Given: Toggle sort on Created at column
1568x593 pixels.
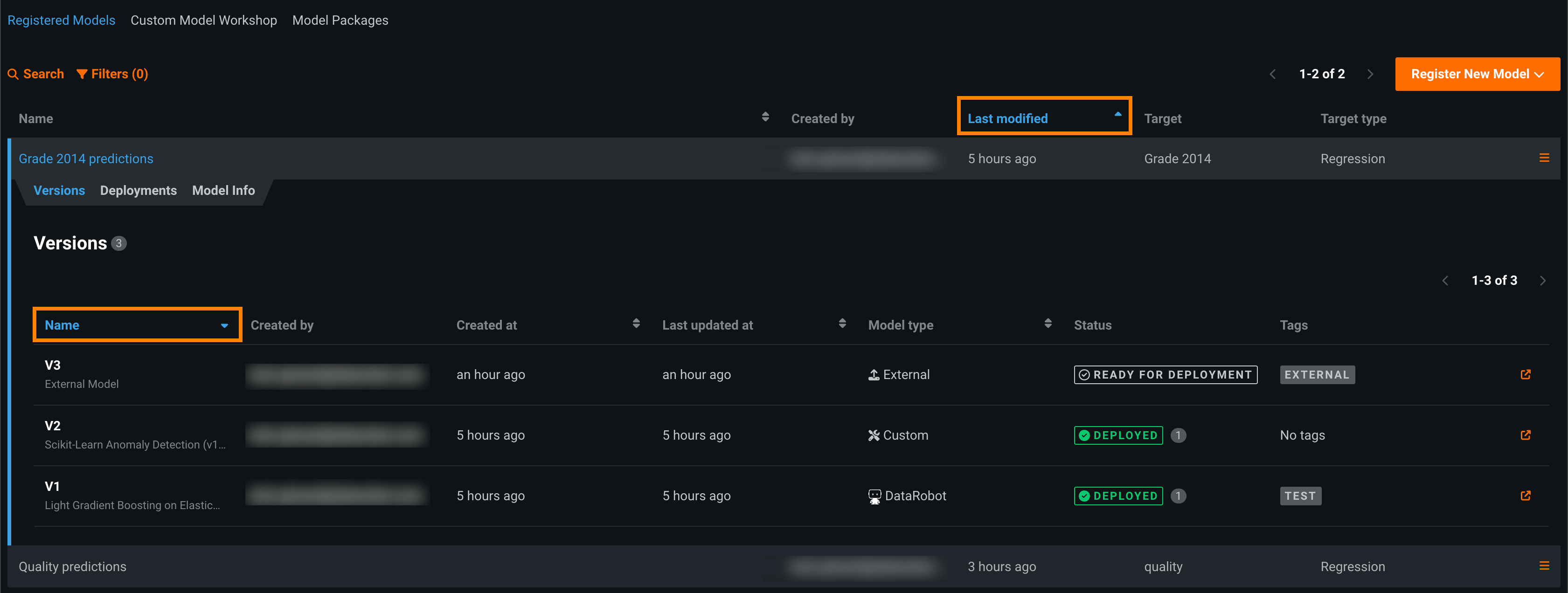Looking at the screenshot, I should 636,324.
